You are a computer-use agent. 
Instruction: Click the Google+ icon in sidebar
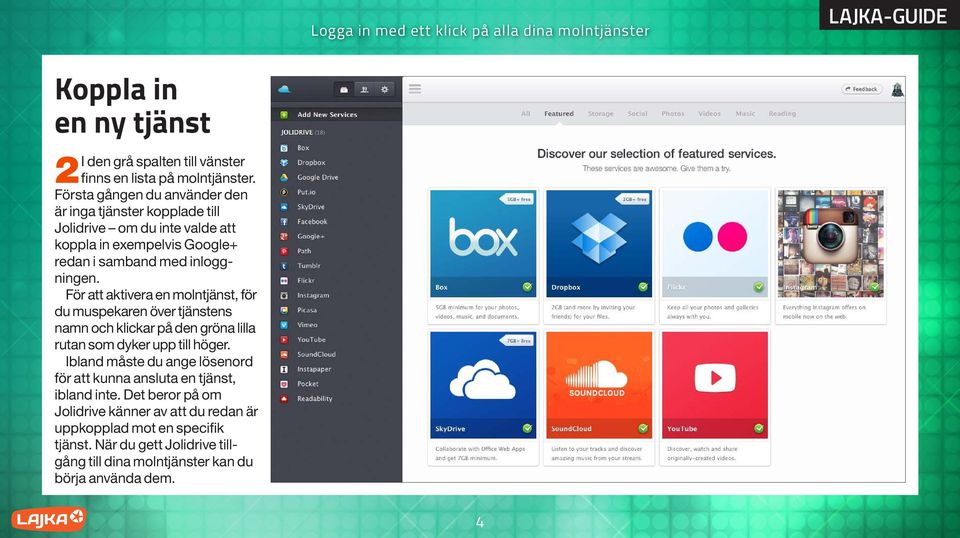pos(284,236)
